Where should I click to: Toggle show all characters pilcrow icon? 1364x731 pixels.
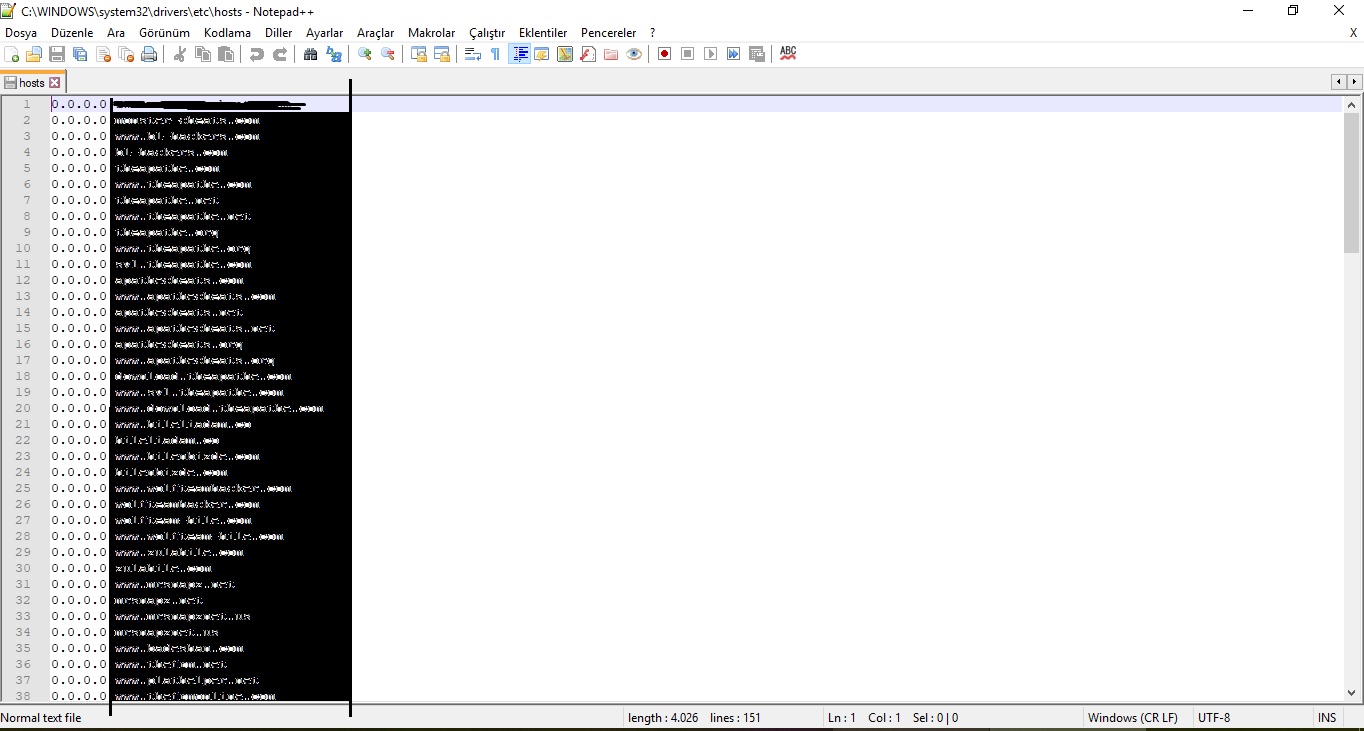coord(496,54)
